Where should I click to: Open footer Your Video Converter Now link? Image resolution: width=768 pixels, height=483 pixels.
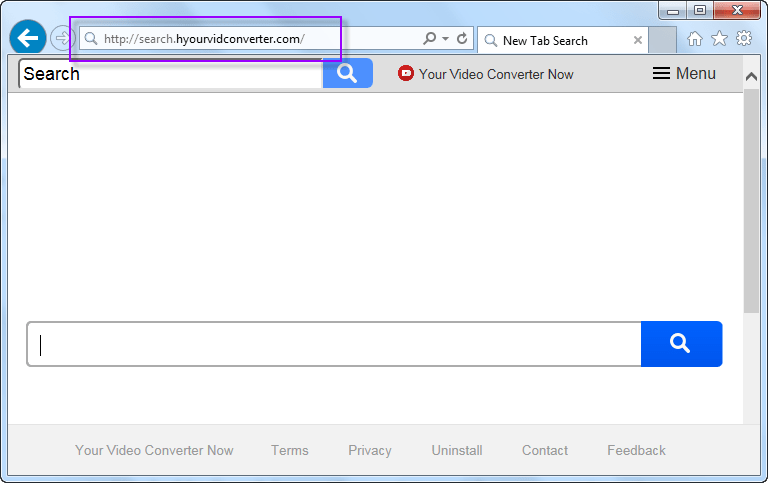(154, 450)
